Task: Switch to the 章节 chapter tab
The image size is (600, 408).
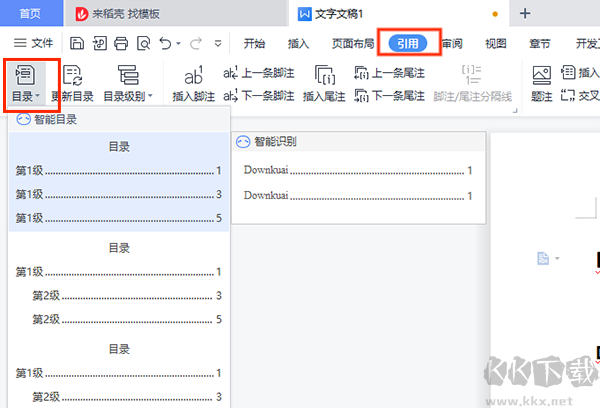Action: point(540,44)
